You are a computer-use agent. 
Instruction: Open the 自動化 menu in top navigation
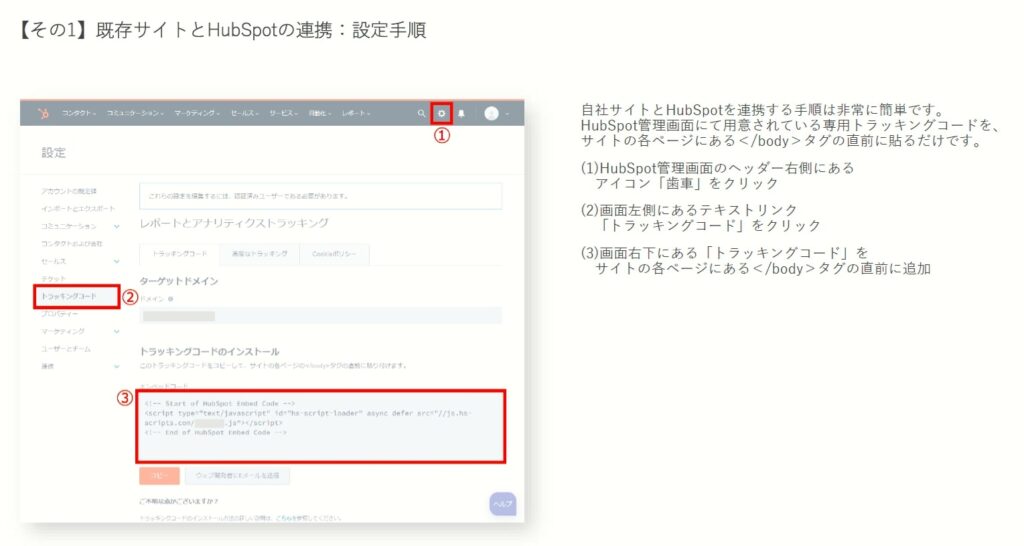(x=320, y=114)
